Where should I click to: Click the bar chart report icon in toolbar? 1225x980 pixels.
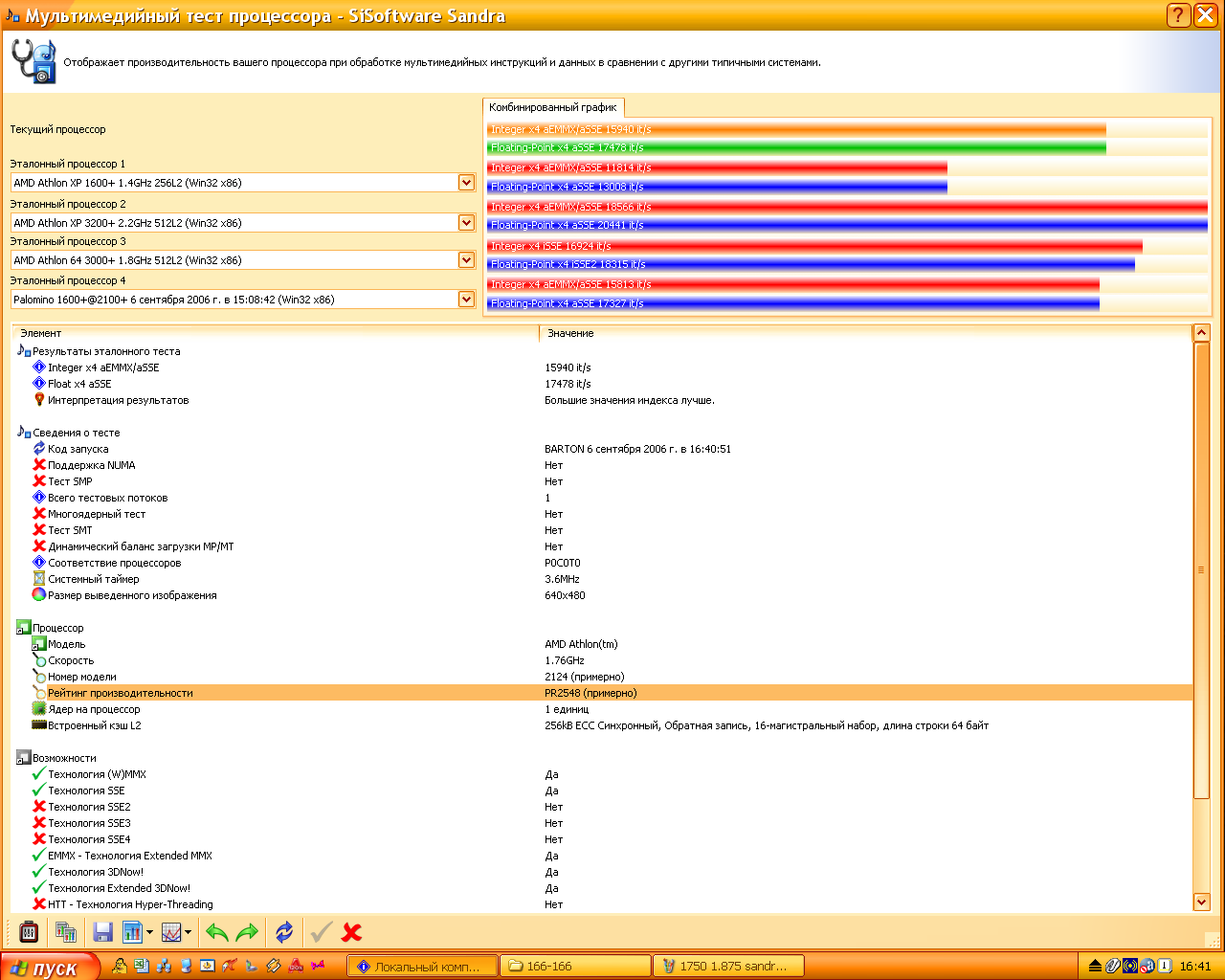pos(132,931)
